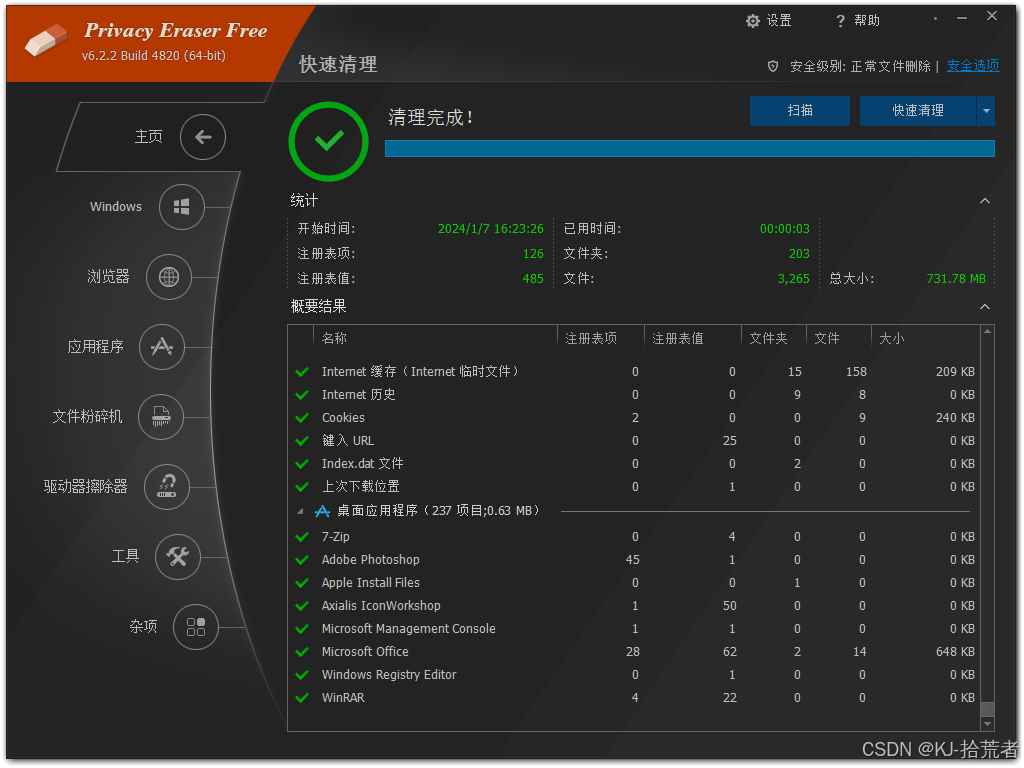Sort by the 注册表值 column header

coord(693,338)
